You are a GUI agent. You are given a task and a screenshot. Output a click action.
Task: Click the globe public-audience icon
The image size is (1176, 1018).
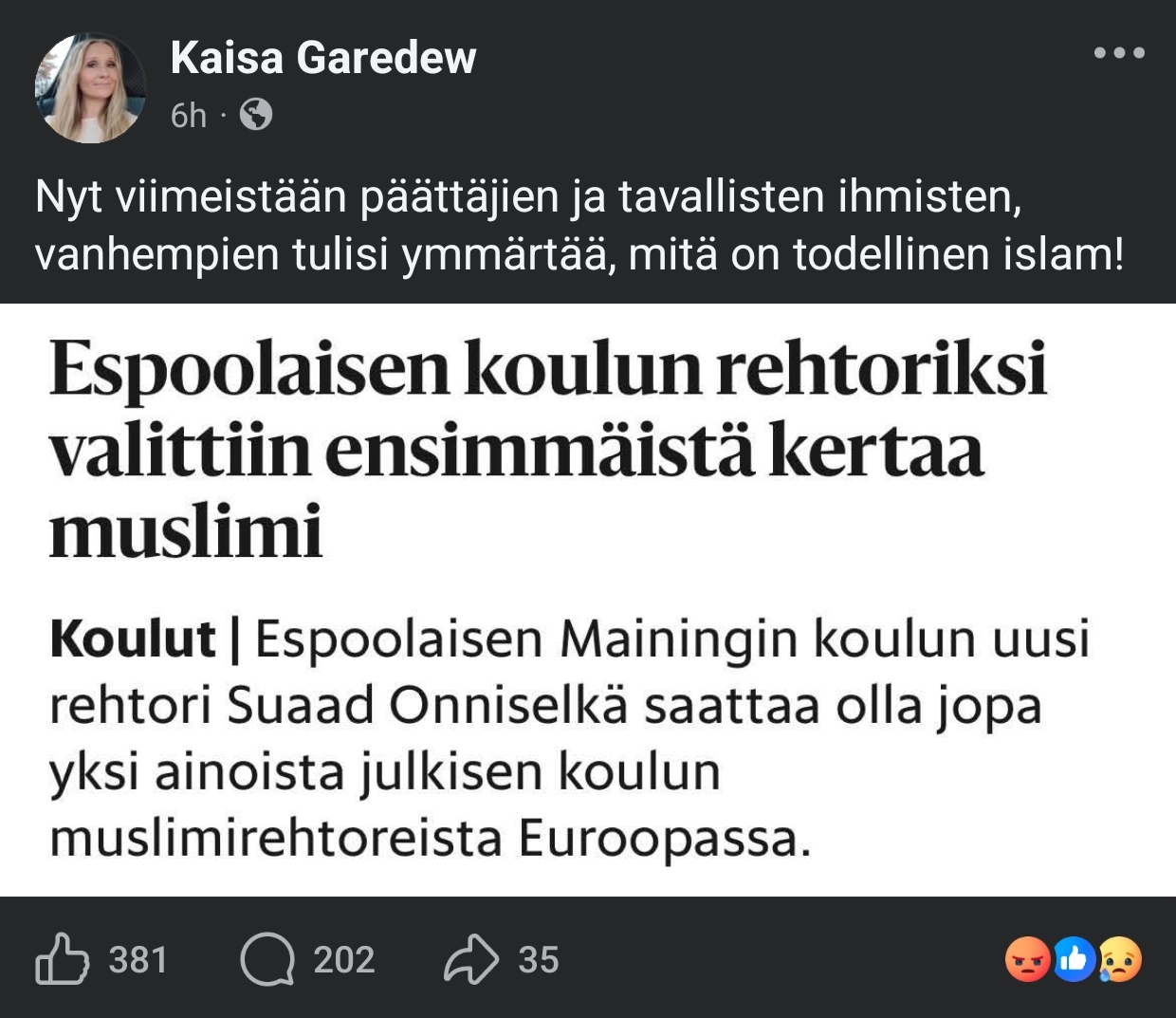(x=256, y=115)
